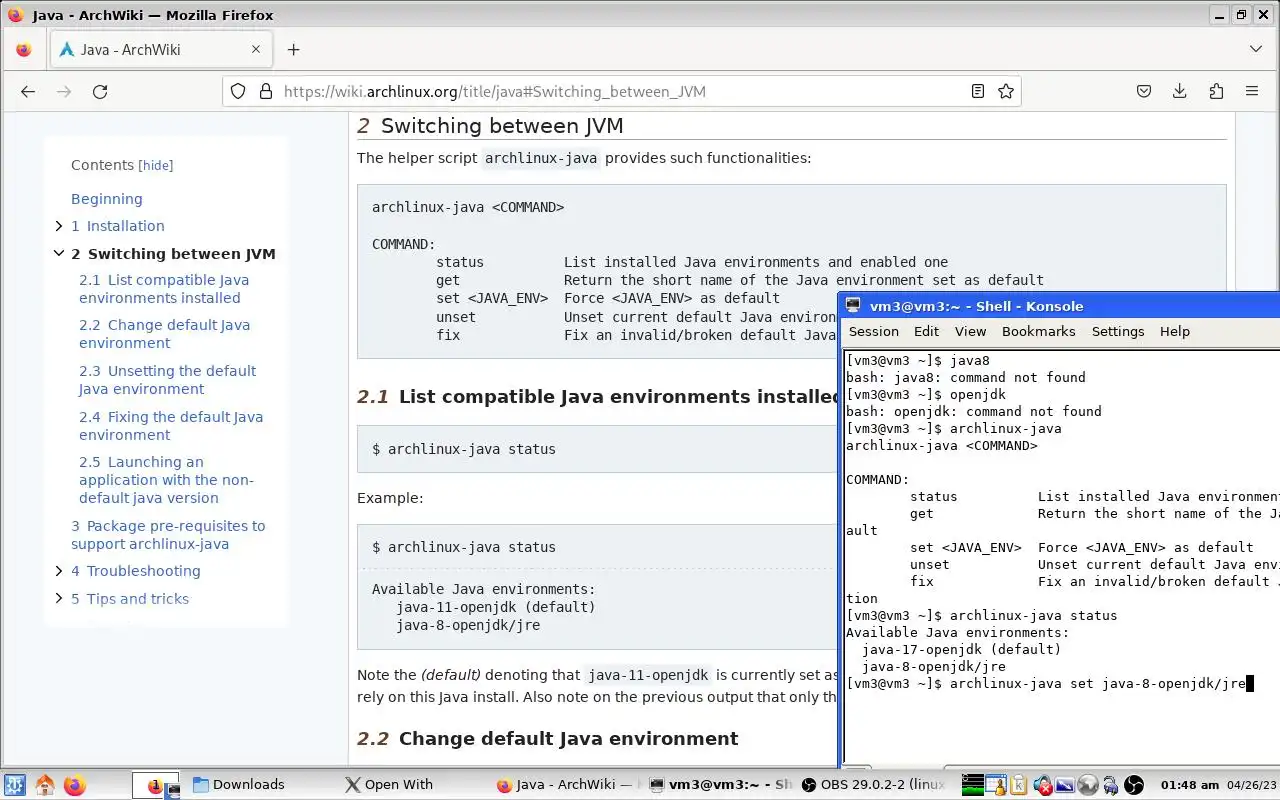Bookmark this page with the star
Viewport: 1280px width, 800px height.
1006,91
